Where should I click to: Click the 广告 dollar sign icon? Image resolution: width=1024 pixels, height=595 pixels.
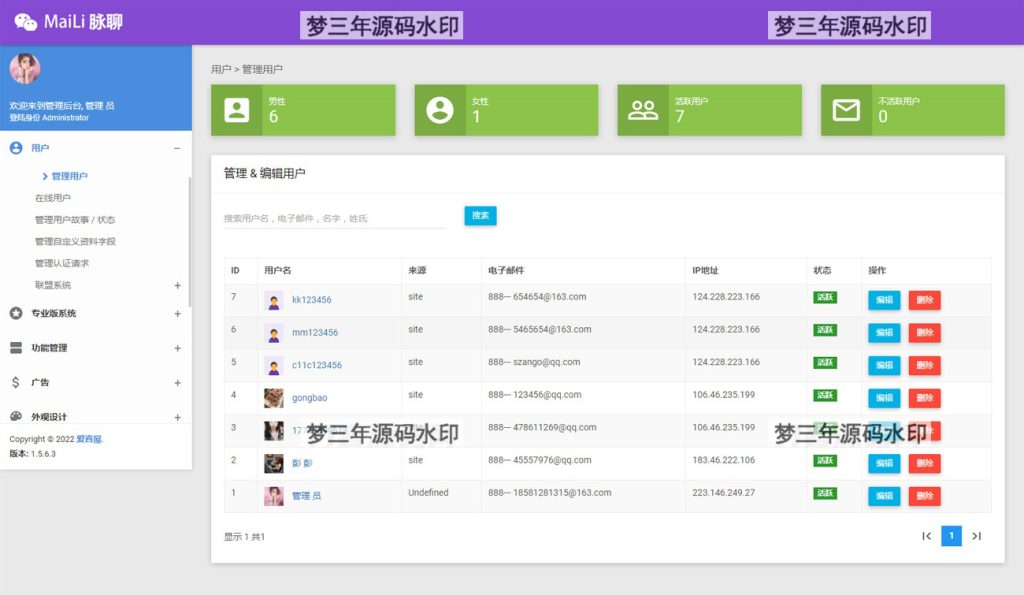click(16, 383)
